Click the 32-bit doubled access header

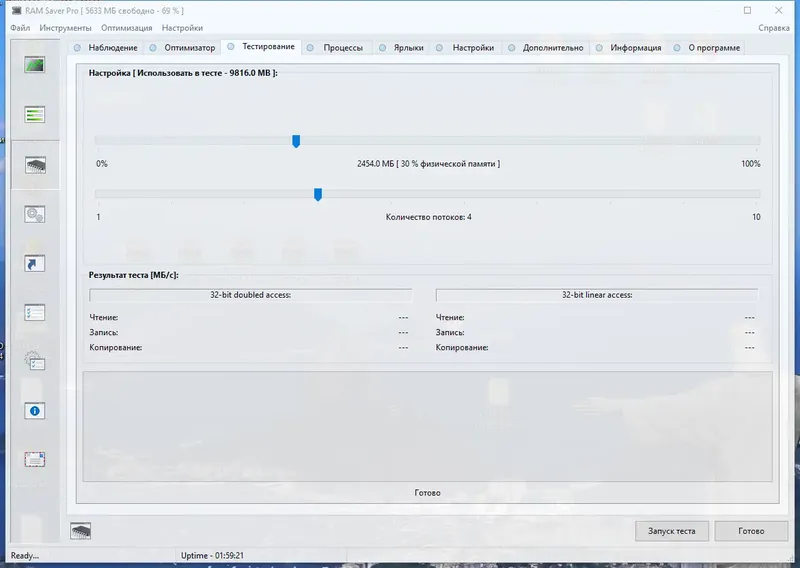click(x=251, y=295)
